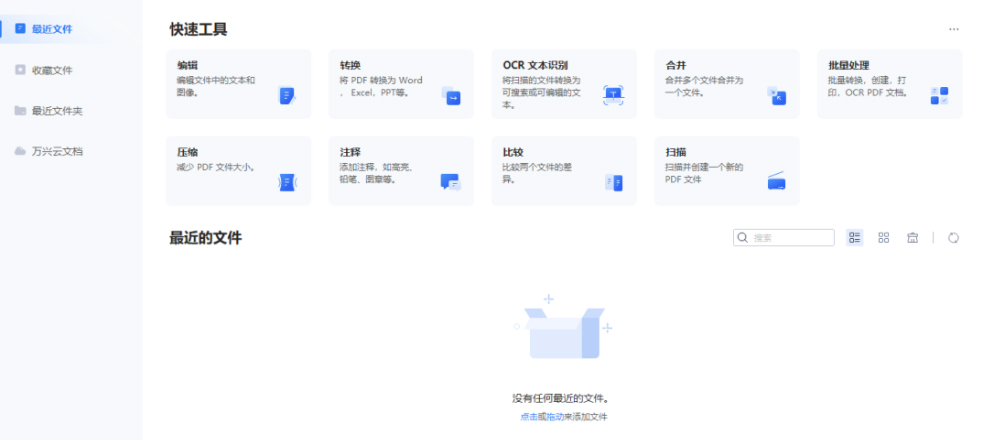
Task: Open the 批量处理 quick tool card
Action: tap(889, 84)
